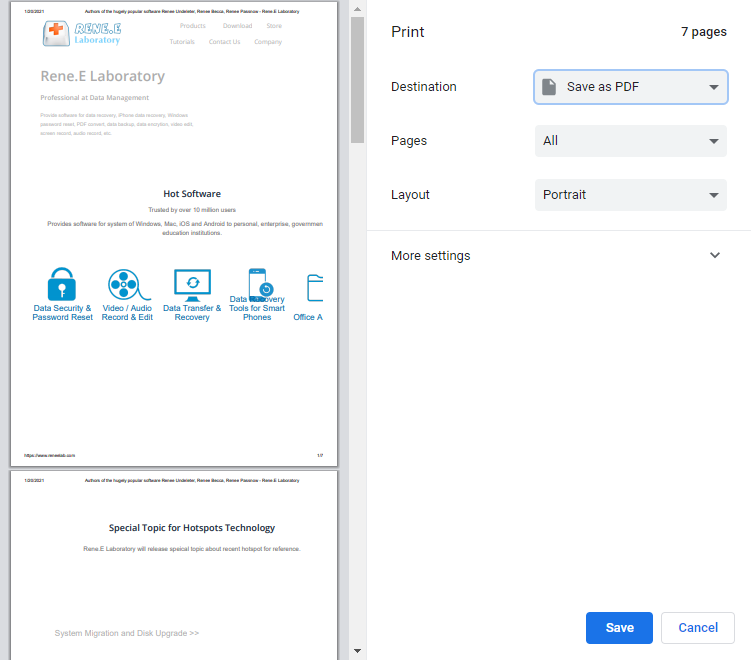Open the Destination dropdown set to Save as PDF
Image resolution: width=751 pixels, height=660 pixels.
coord(630,87)
